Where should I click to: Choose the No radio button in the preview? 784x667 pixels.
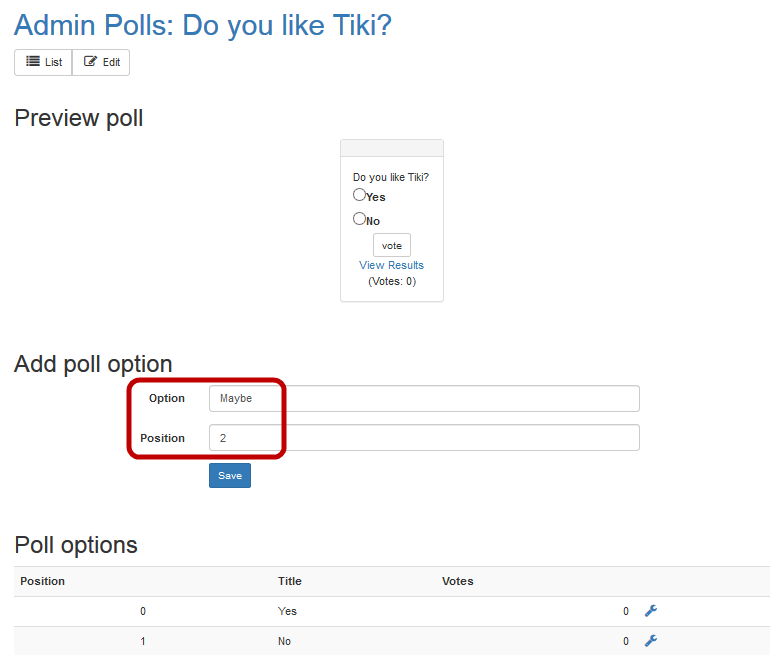click(359, 219)
